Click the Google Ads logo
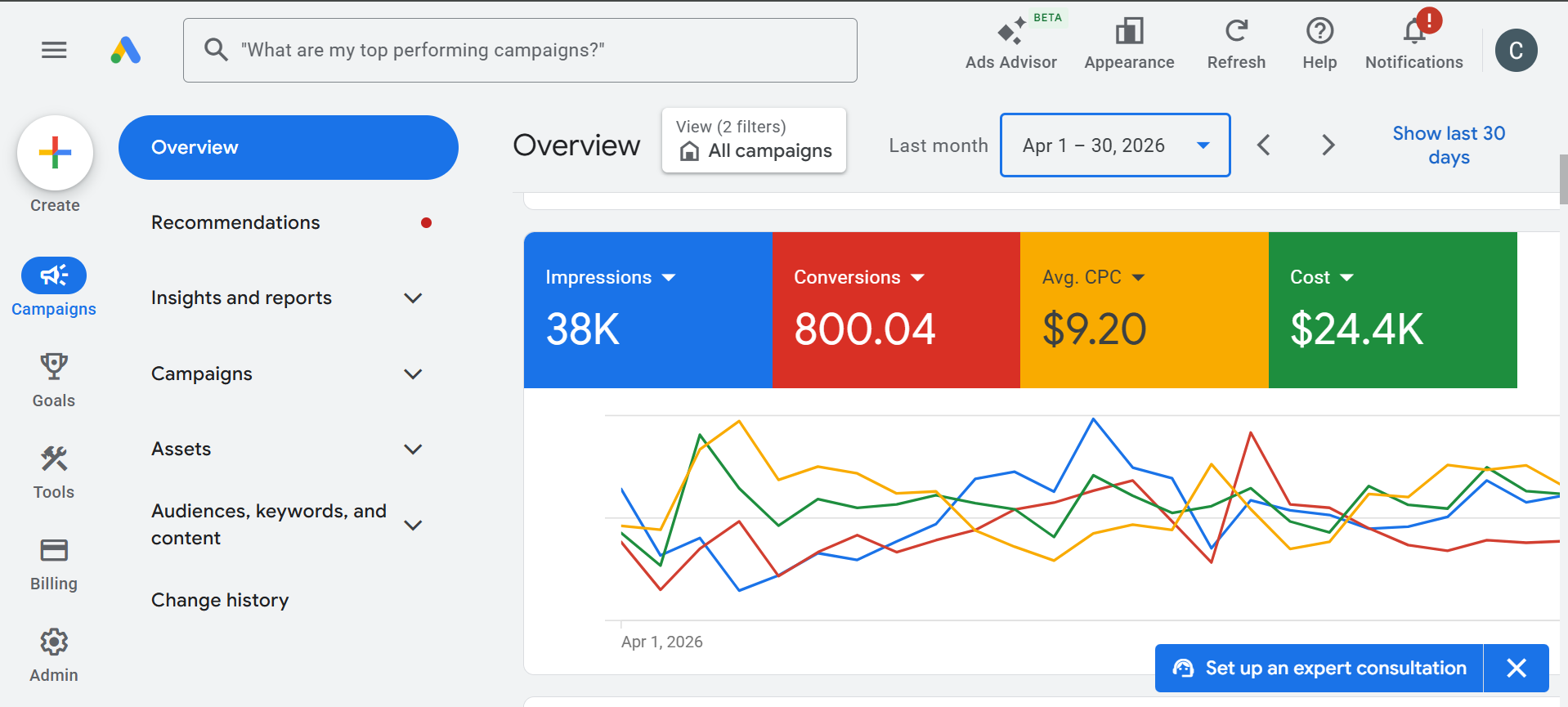This screenshot has height=707, width=1568. click(x=125, y=50)
